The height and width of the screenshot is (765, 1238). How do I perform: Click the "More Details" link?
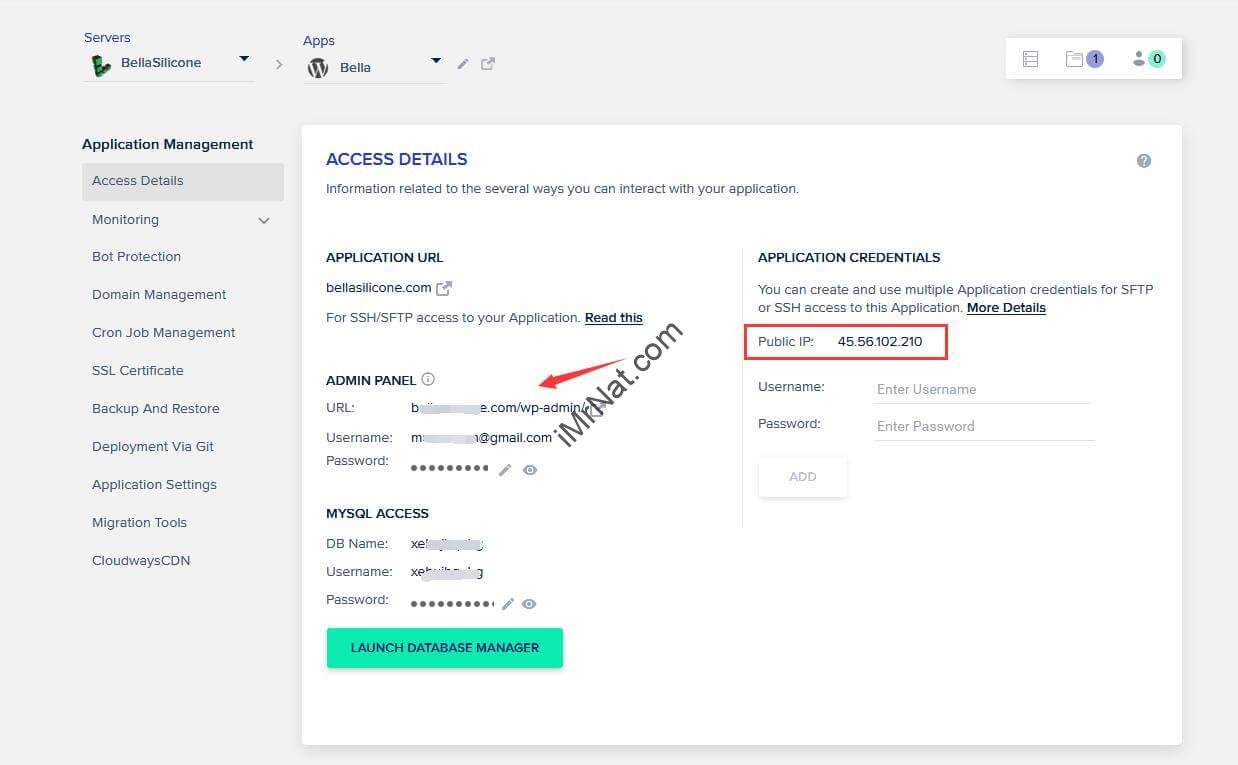coord(1006,308)
